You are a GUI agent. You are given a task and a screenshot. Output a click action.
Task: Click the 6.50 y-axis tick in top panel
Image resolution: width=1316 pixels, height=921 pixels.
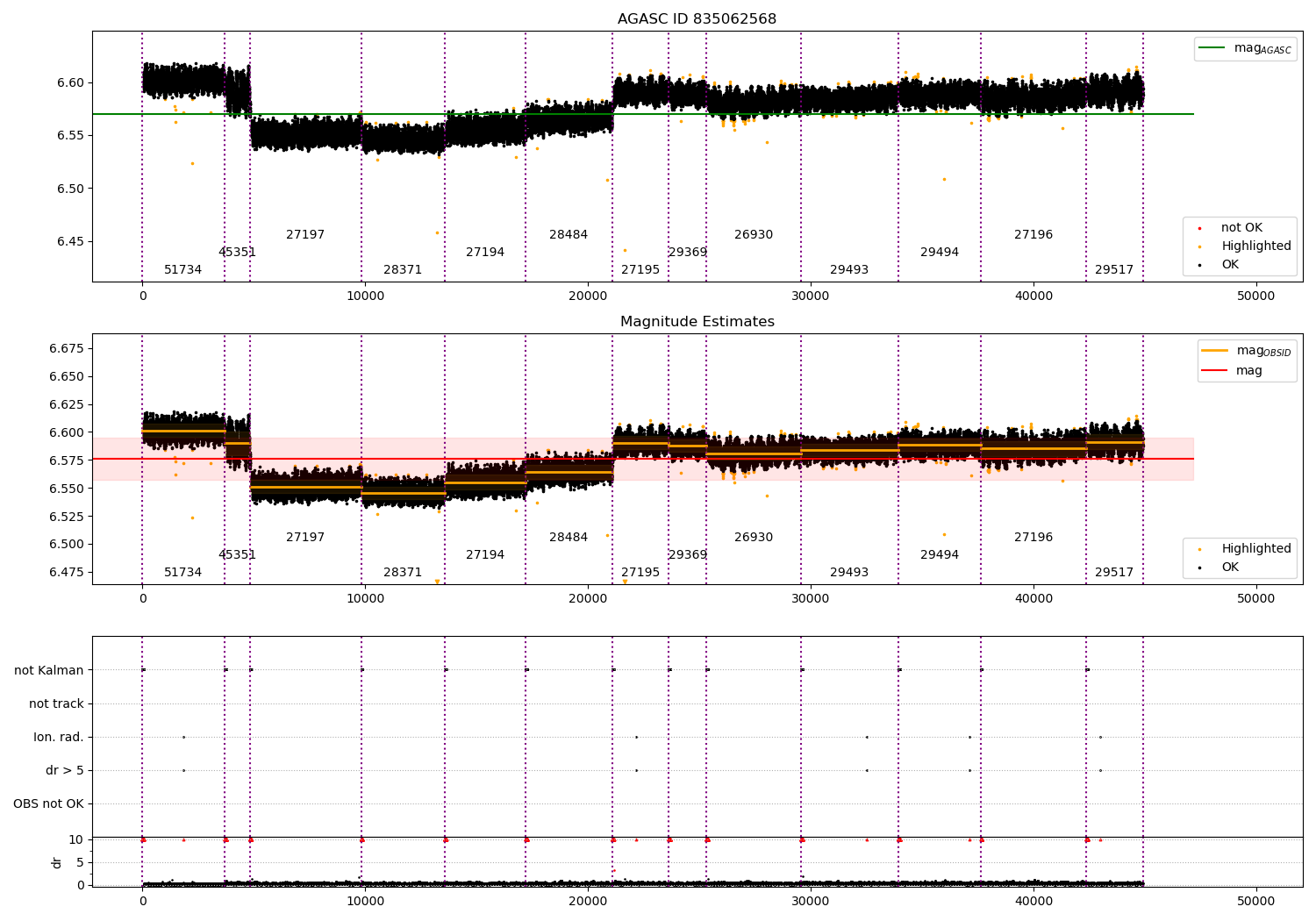[x=71, y=189]
